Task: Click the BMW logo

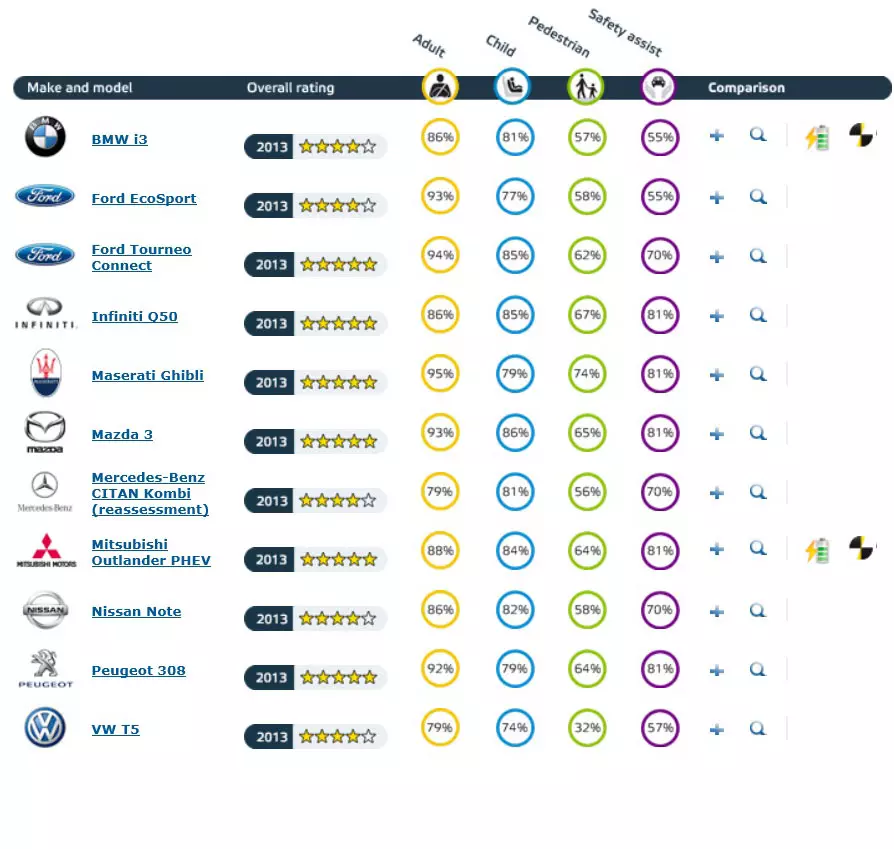Action: click(x=45, y=137)
